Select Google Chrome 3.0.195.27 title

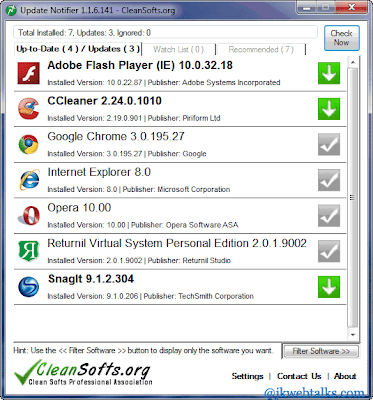coord(116,136)
